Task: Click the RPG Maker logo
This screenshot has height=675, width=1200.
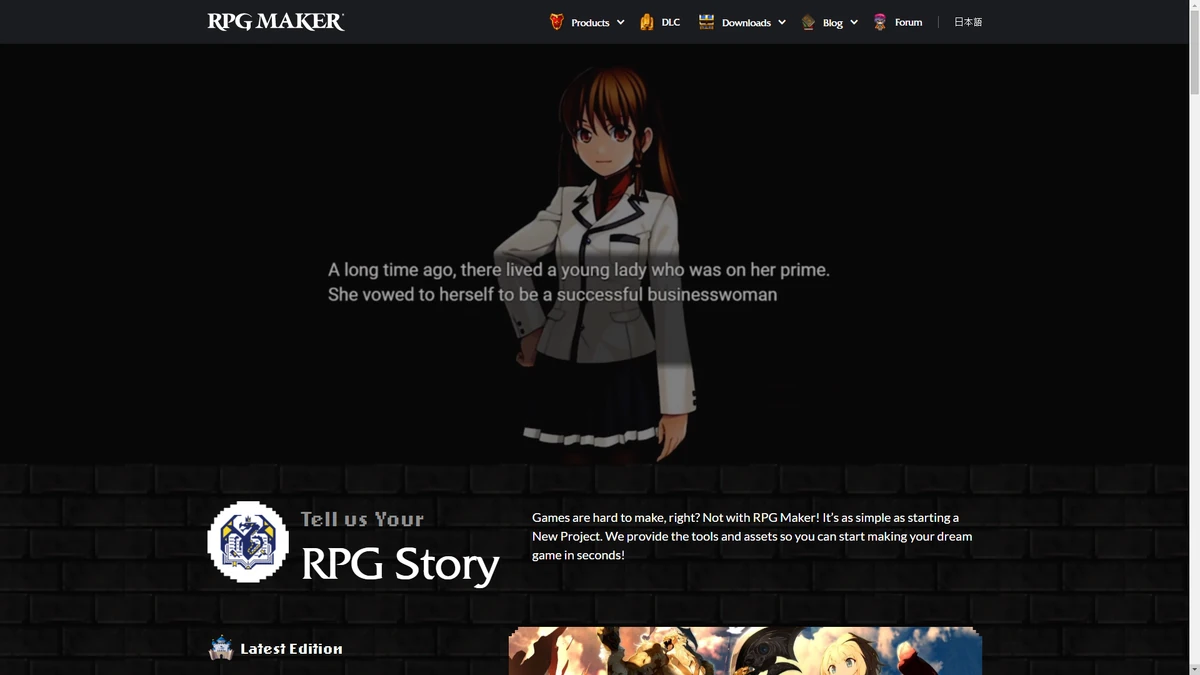Action: [x=275, y=20]
